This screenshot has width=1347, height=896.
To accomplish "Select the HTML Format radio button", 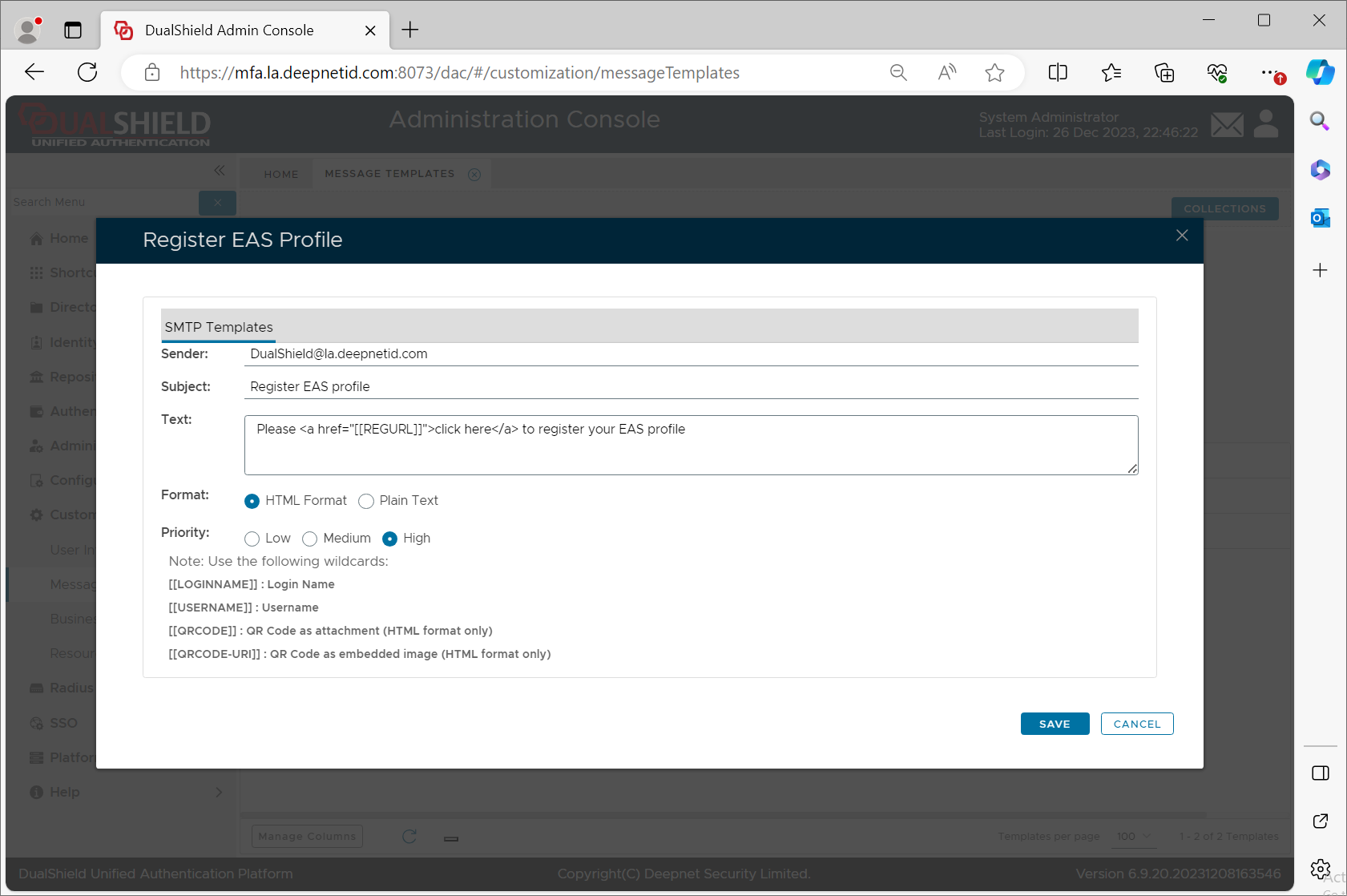I will (252, 501).
